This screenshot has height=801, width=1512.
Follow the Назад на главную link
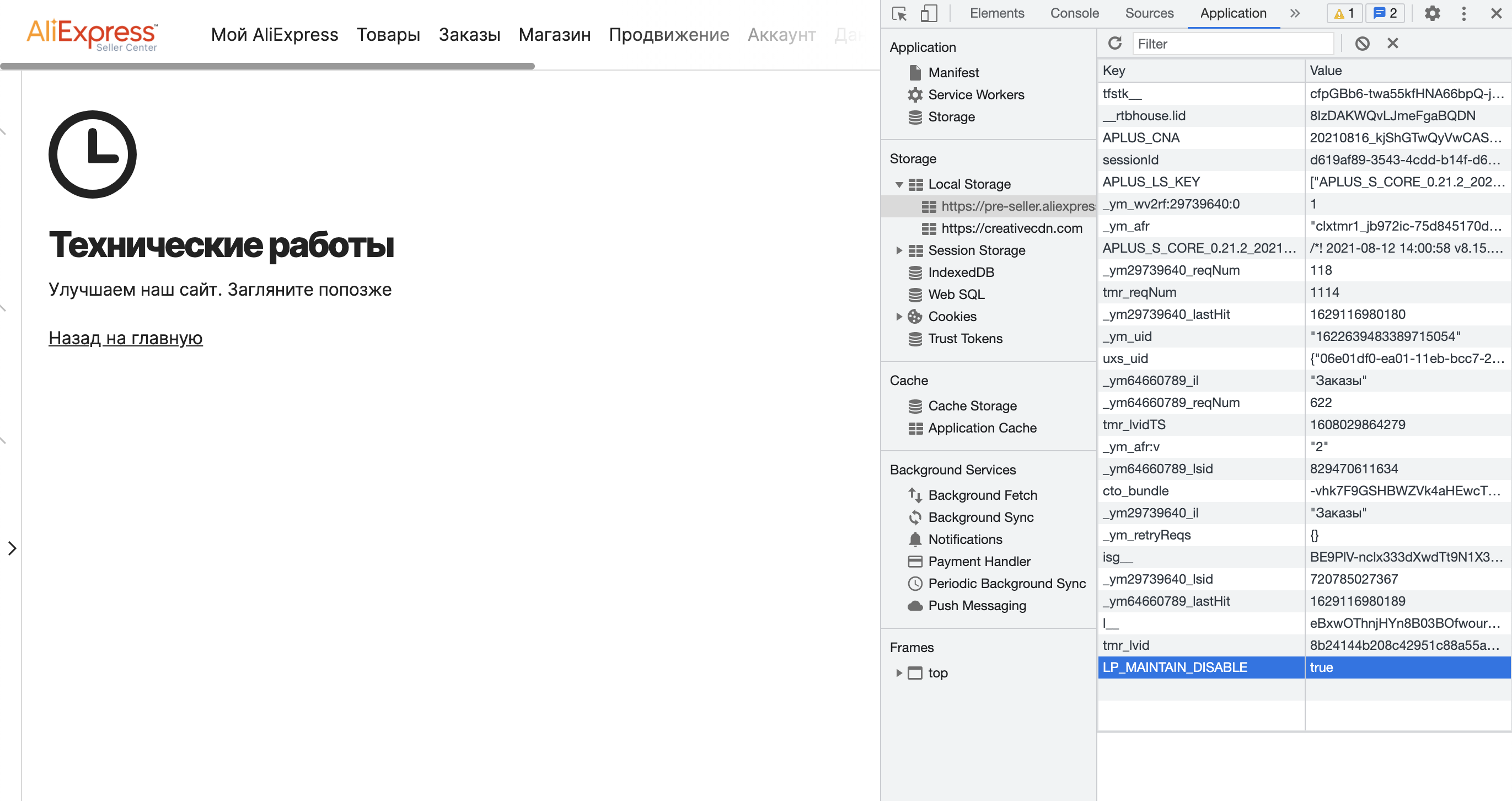point(125,338)
